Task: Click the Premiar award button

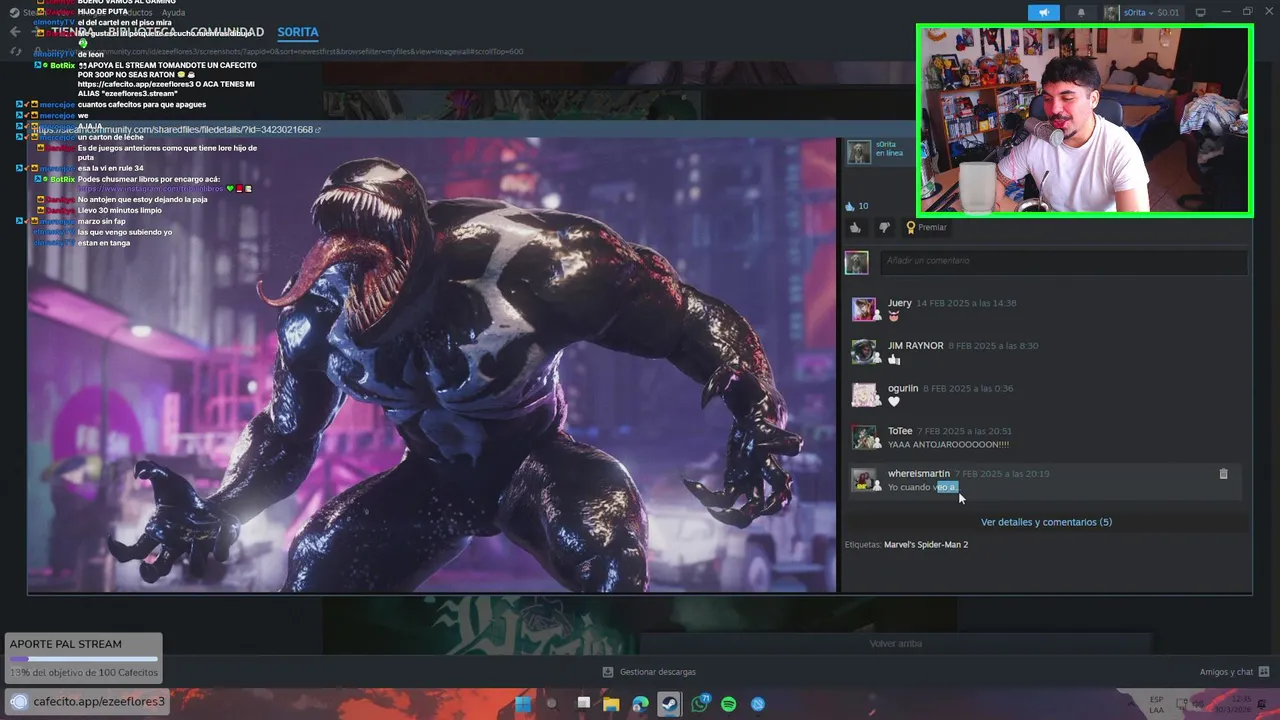Action: (x=926, y=227)
